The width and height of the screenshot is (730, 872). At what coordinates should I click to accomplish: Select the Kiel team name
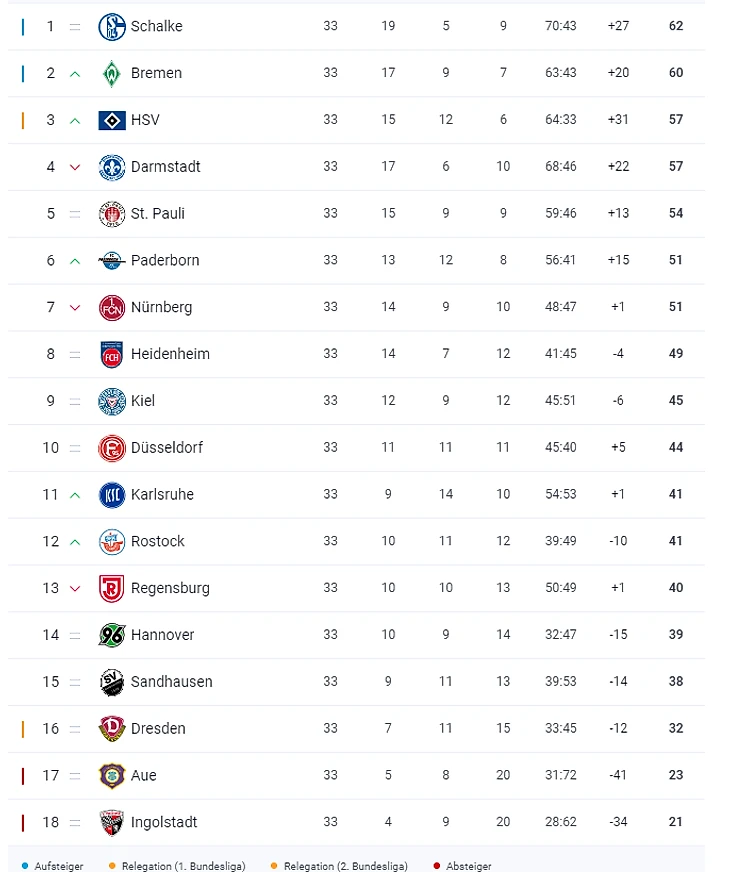143,401
